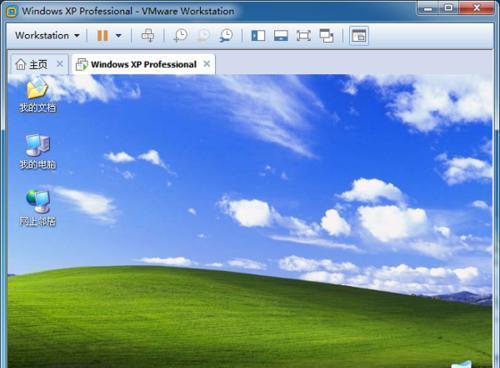Open the power options dropdown arrow

(118, 35)
